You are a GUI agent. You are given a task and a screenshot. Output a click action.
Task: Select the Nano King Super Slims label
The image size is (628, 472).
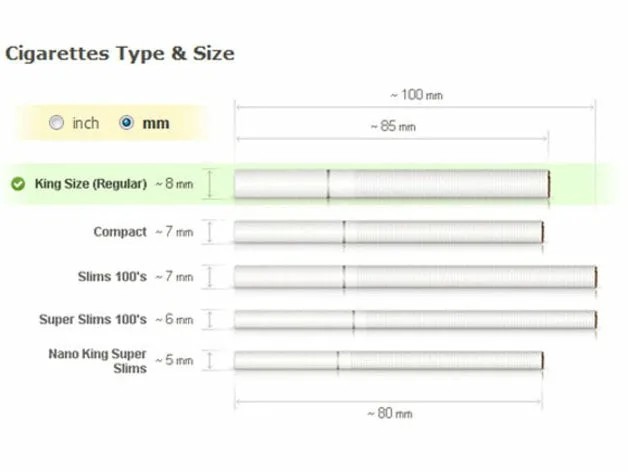(x=97, y=361)
